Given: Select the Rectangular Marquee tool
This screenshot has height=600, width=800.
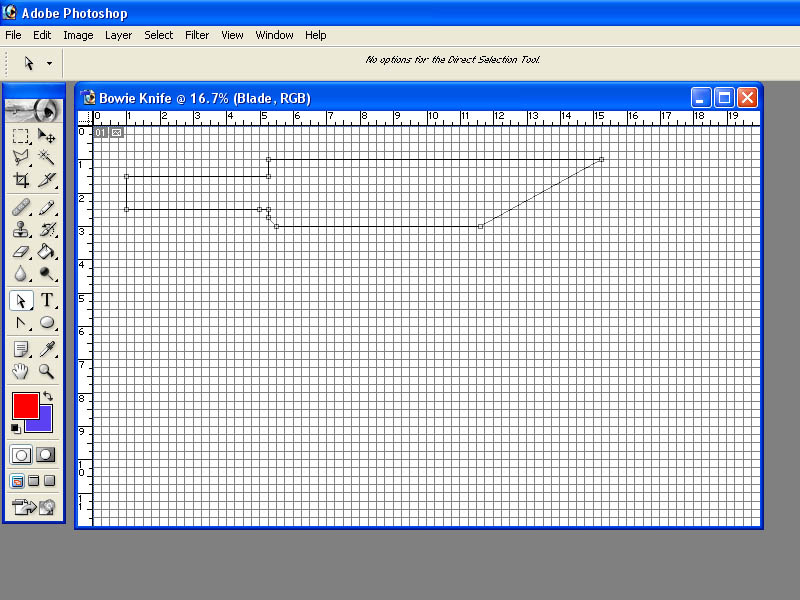Looking at the screenshot, I should 20,136.
